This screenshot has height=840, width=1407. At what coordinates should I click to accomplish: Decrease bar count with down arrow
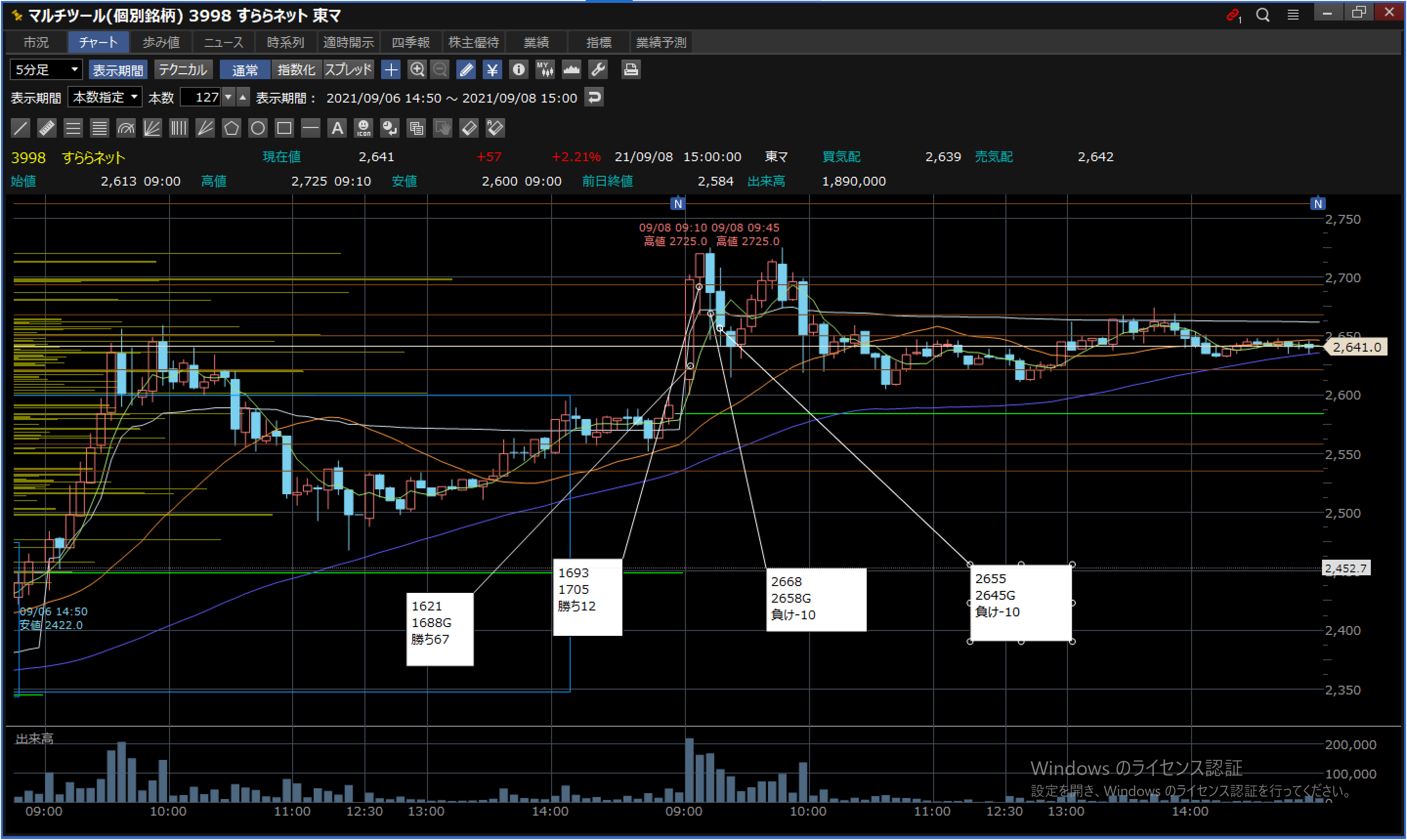pos(228,97)
